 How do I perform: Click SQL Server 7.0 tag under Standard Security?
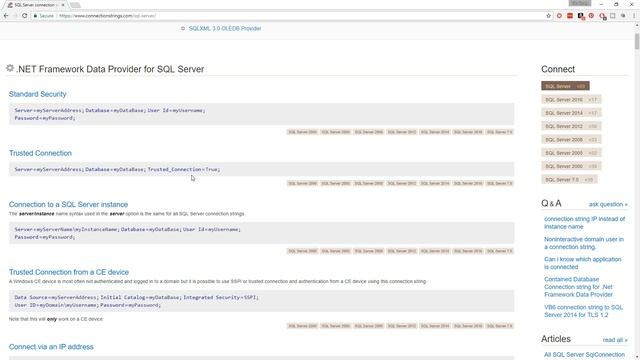(x=500, y=132)
